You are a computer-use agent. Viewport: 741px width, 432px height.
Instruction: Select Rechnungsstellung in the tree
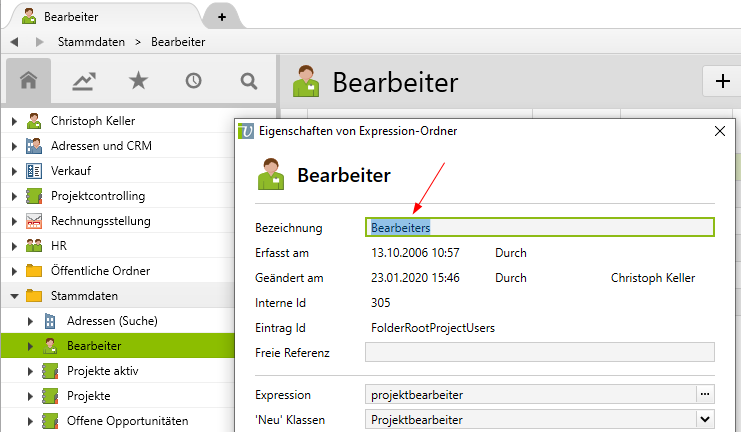click(100, 221)
